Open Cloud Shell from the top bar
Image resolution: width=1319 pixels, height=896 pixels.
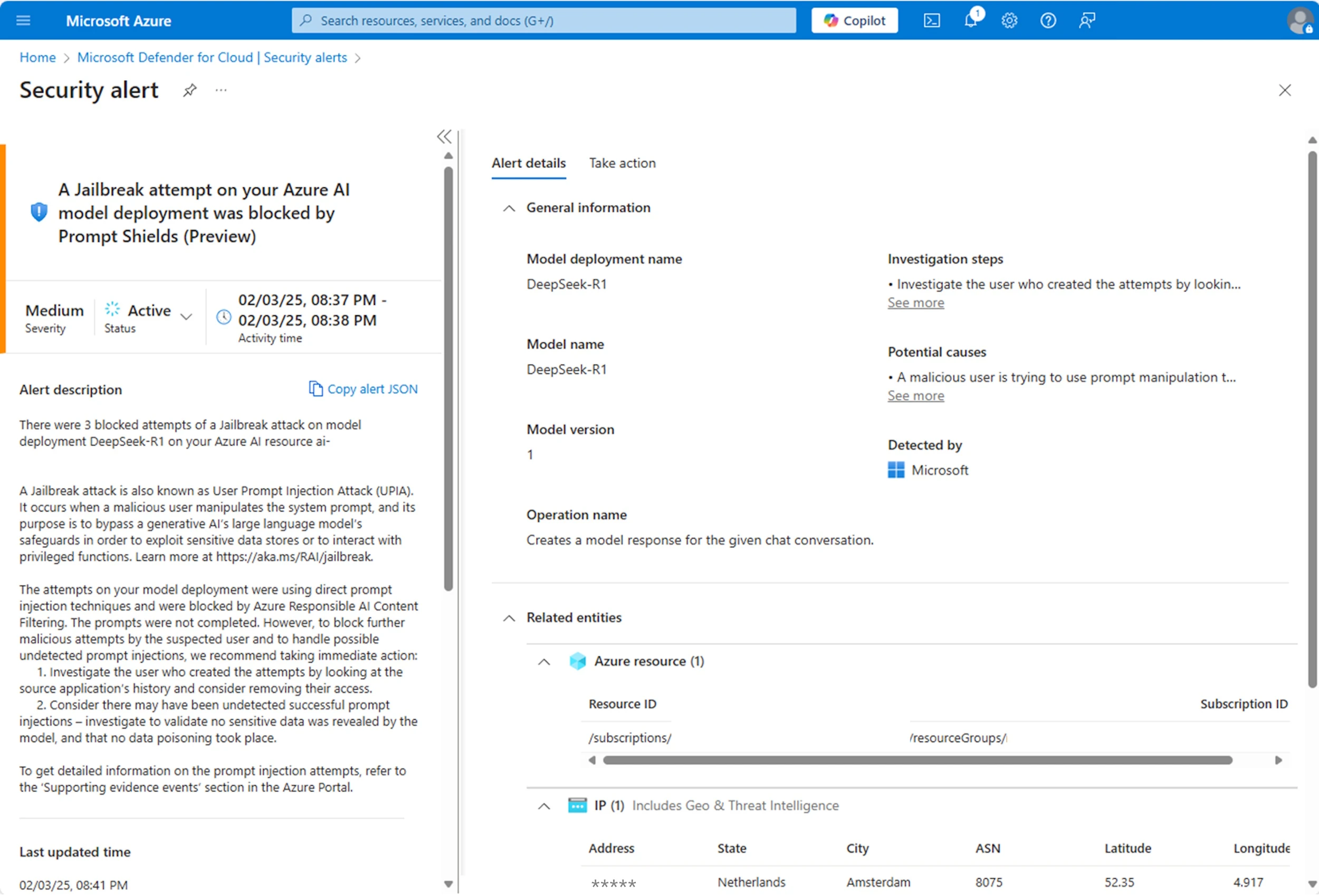click(931, 20)
